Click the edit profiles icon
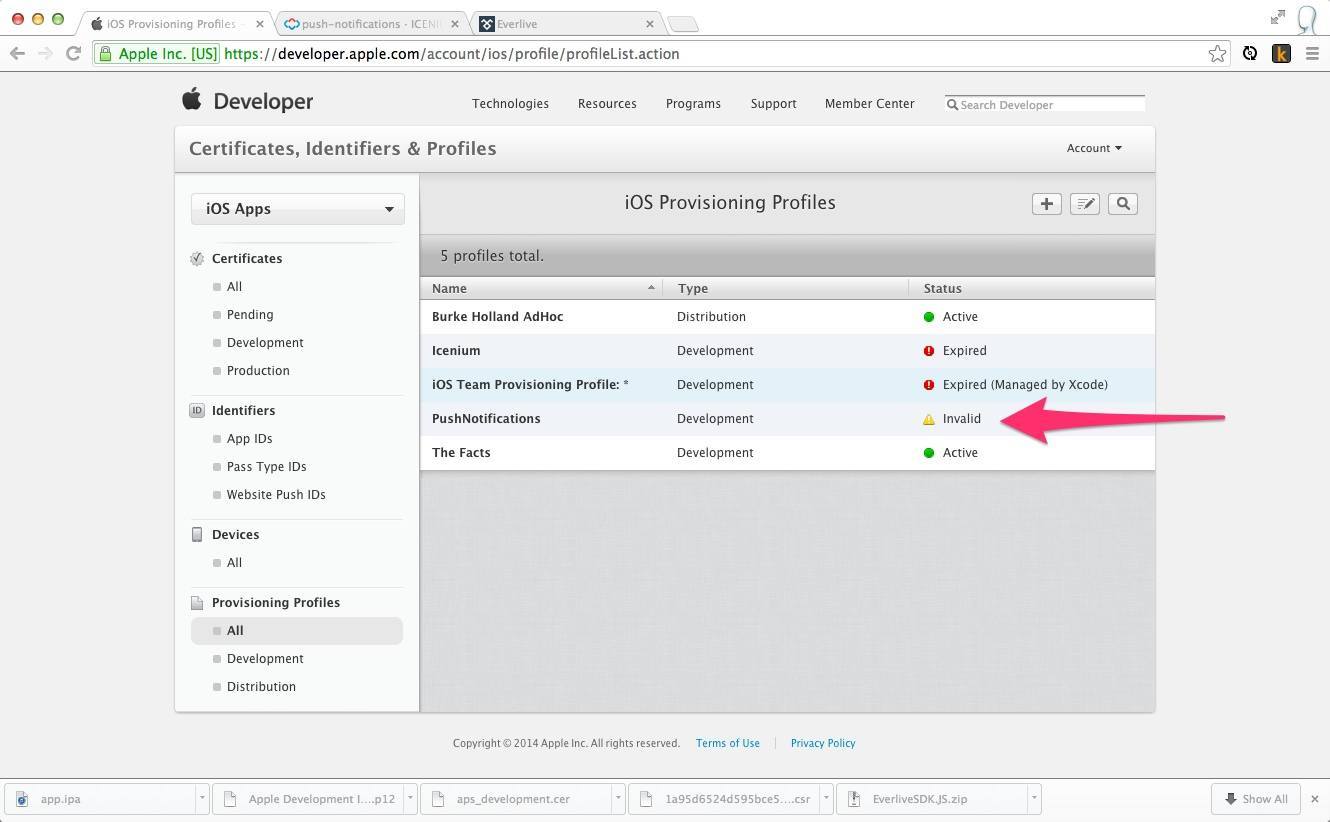Image resolution: width=1330 pixels, height=822 pixels. point(1084,204)
